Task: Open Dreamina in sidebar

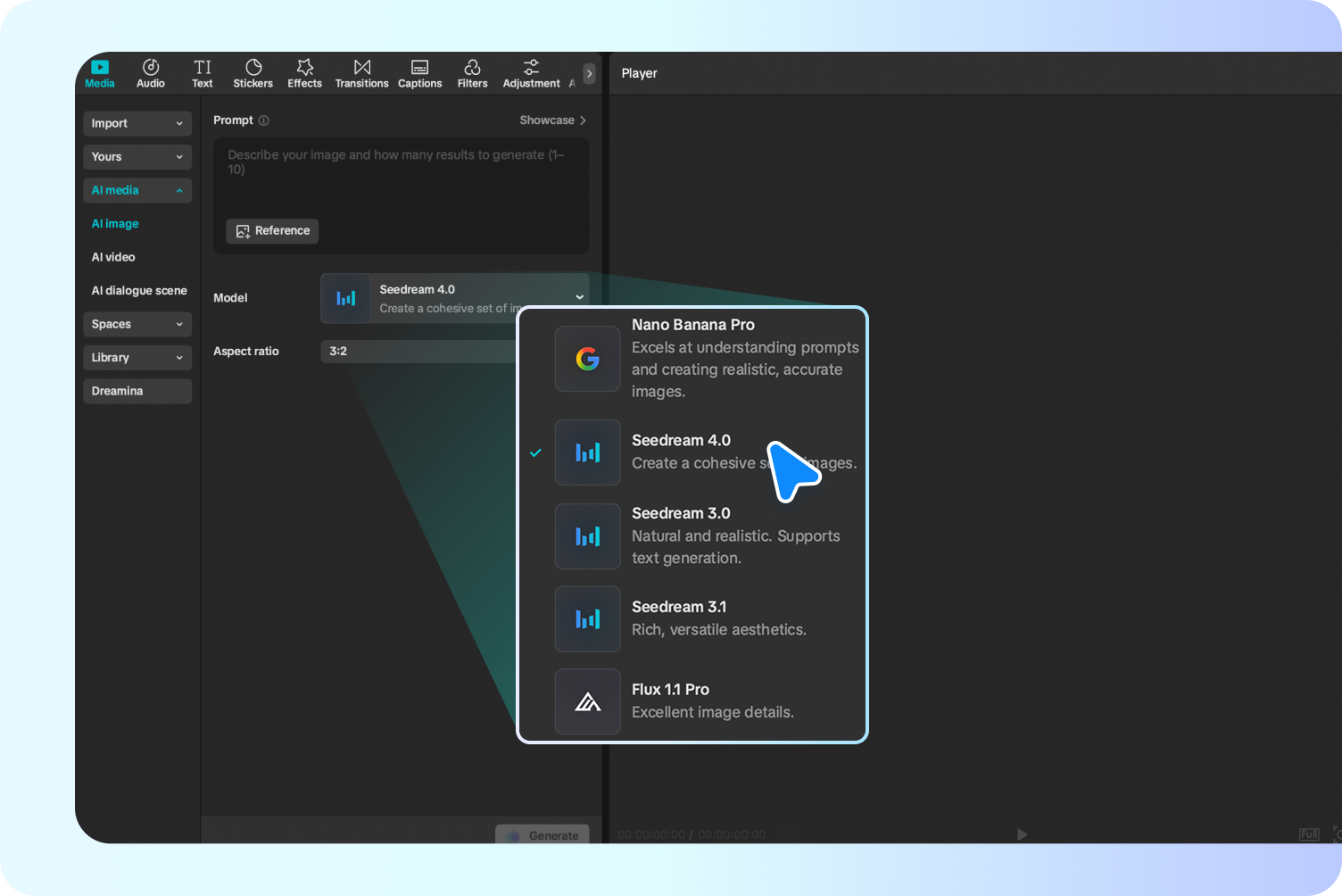Action: click(x=137, y=391)
